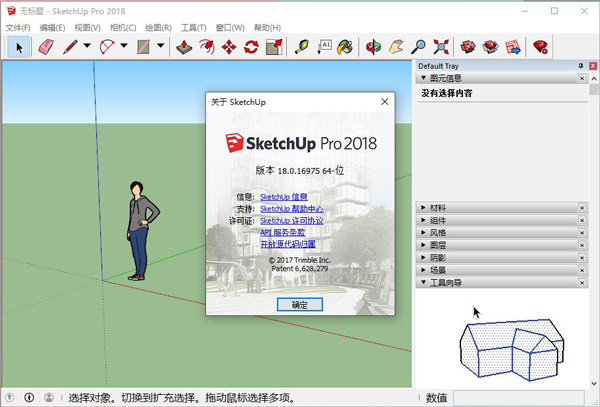Close the Default Tray panel

593,66
